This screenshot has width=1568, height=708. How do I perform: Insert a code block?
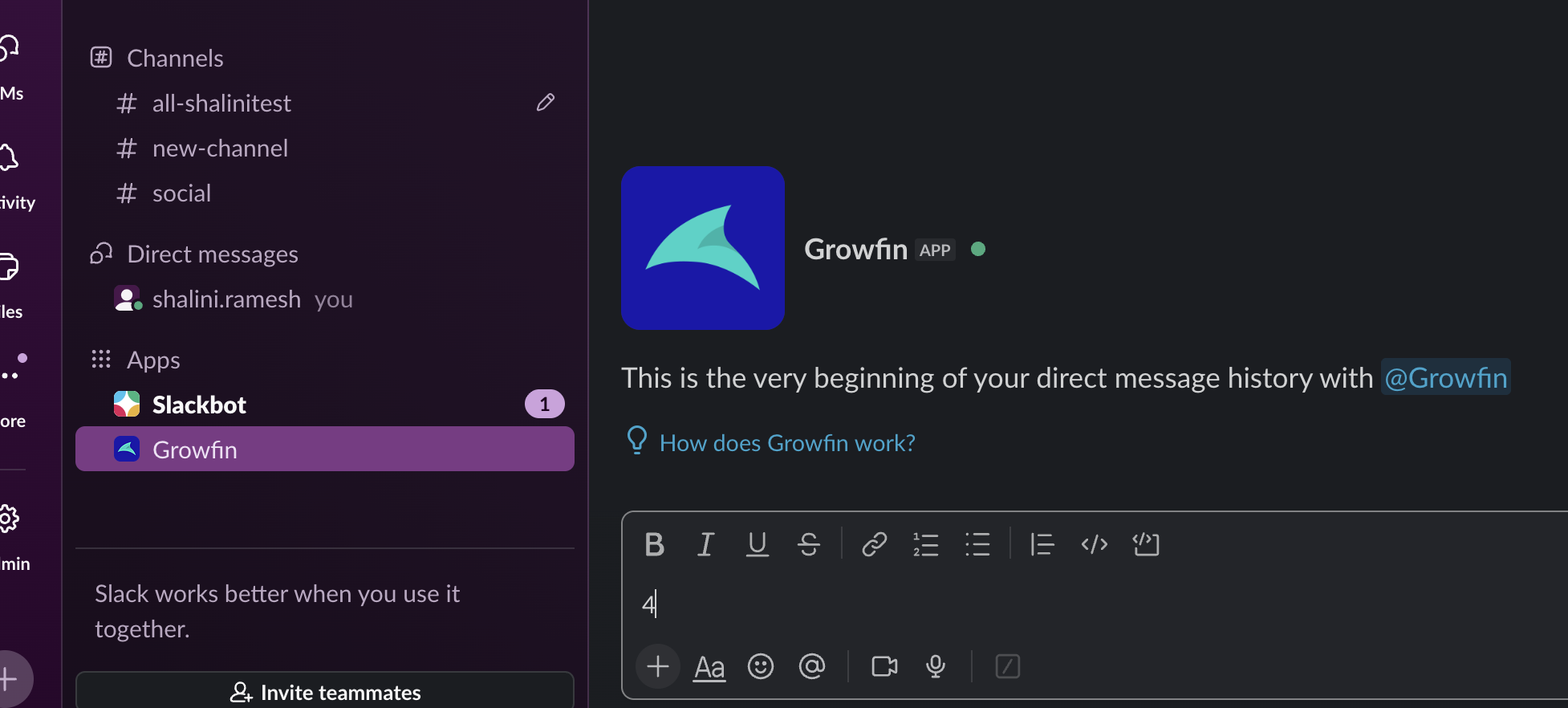pyautogui.click(x=1146, y=544)
